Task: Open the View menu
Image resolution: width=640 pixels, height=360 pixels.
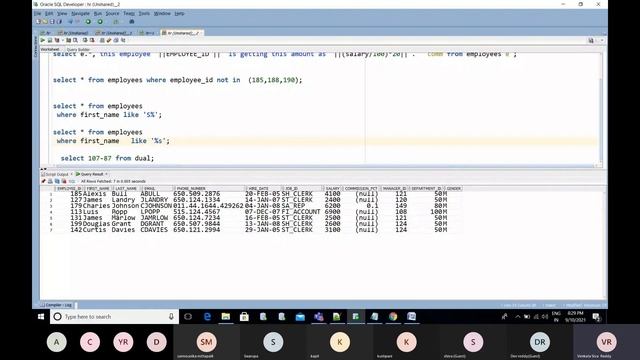Action: coord(62,13)
